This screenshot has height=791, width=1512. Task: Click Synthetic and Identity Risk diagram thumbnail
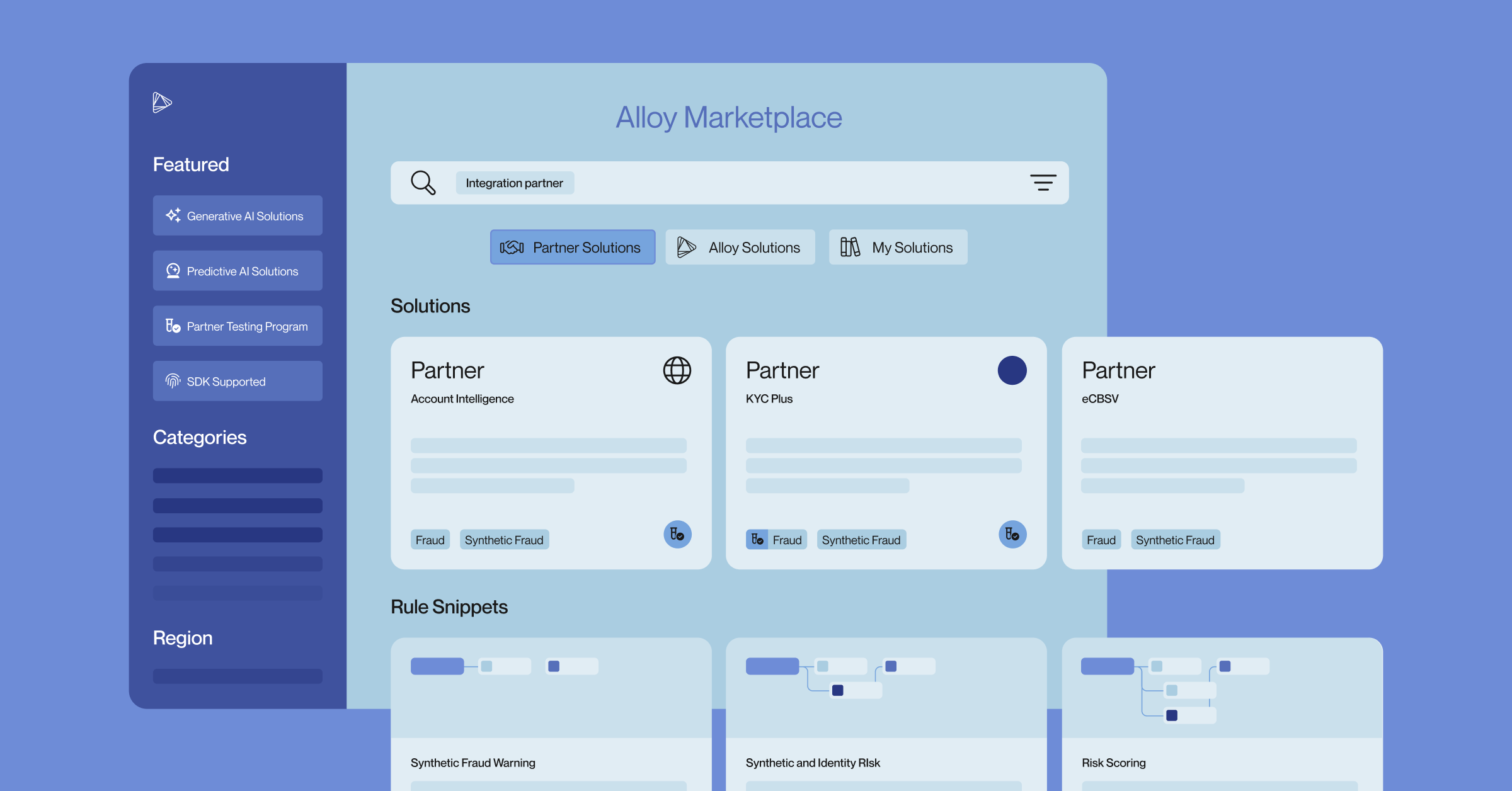pos(886,688)
